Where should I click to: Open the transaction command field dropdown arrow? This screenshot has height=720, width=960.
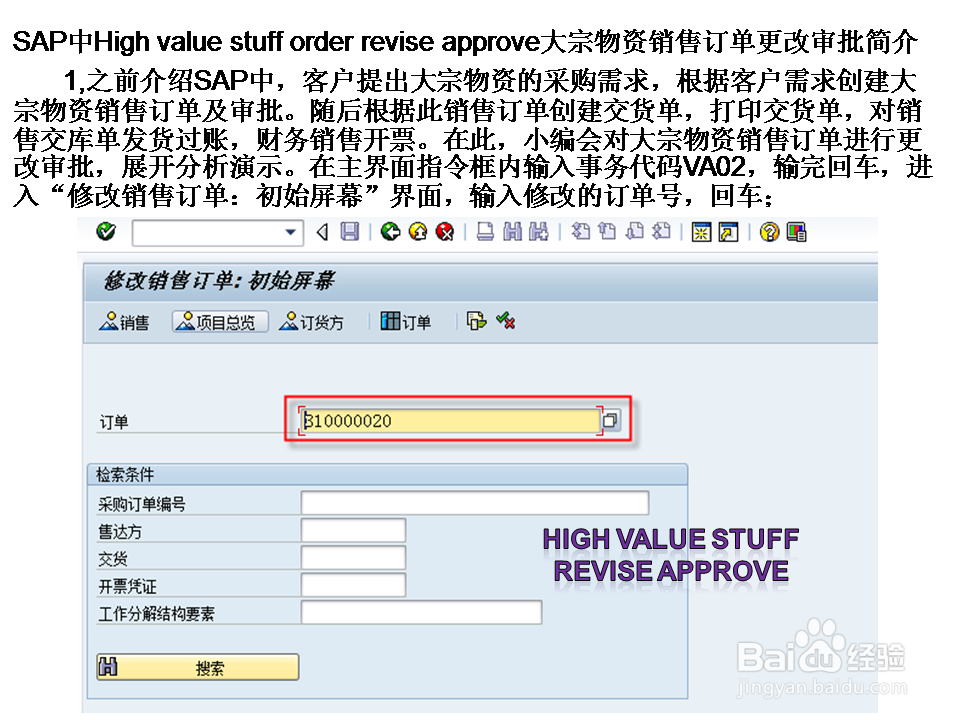pyautogui.click(x=291, y=232)
